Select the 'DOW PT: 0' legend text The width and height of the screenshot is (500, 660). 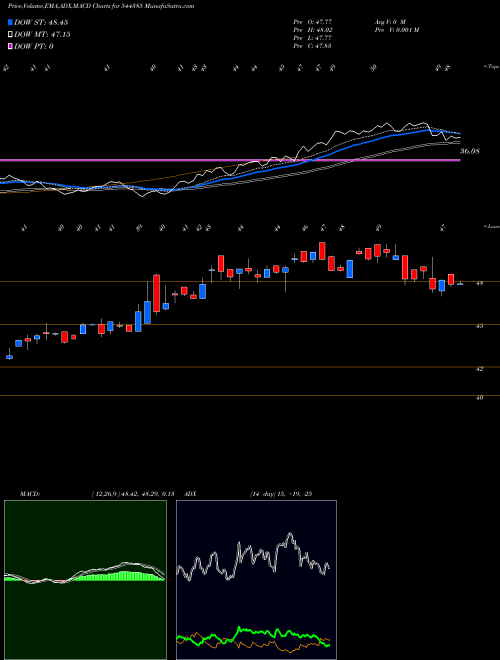click(34, 46)
